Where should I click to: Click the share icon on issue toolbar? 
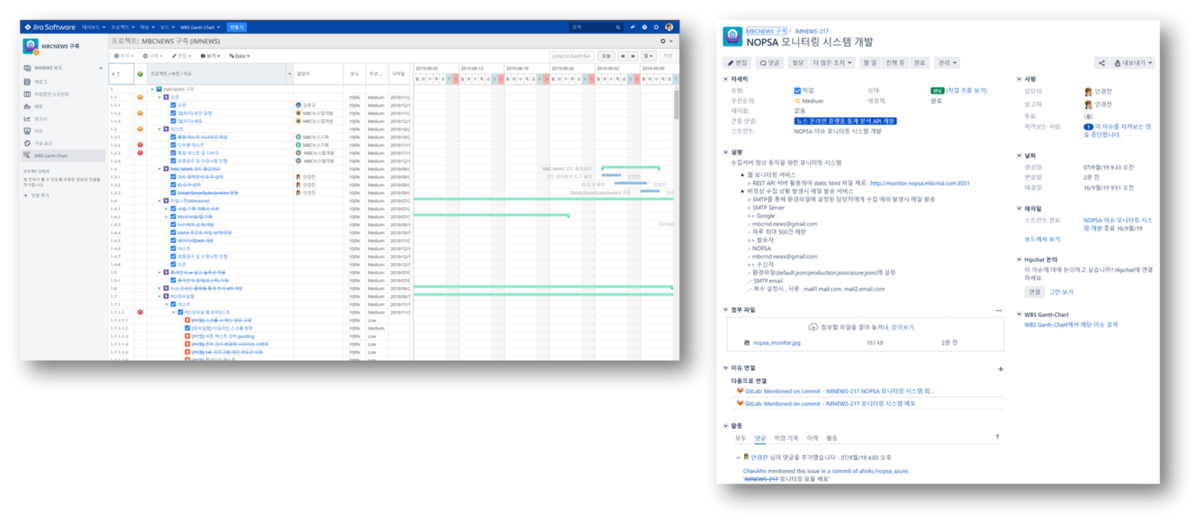coord(1102,63)
